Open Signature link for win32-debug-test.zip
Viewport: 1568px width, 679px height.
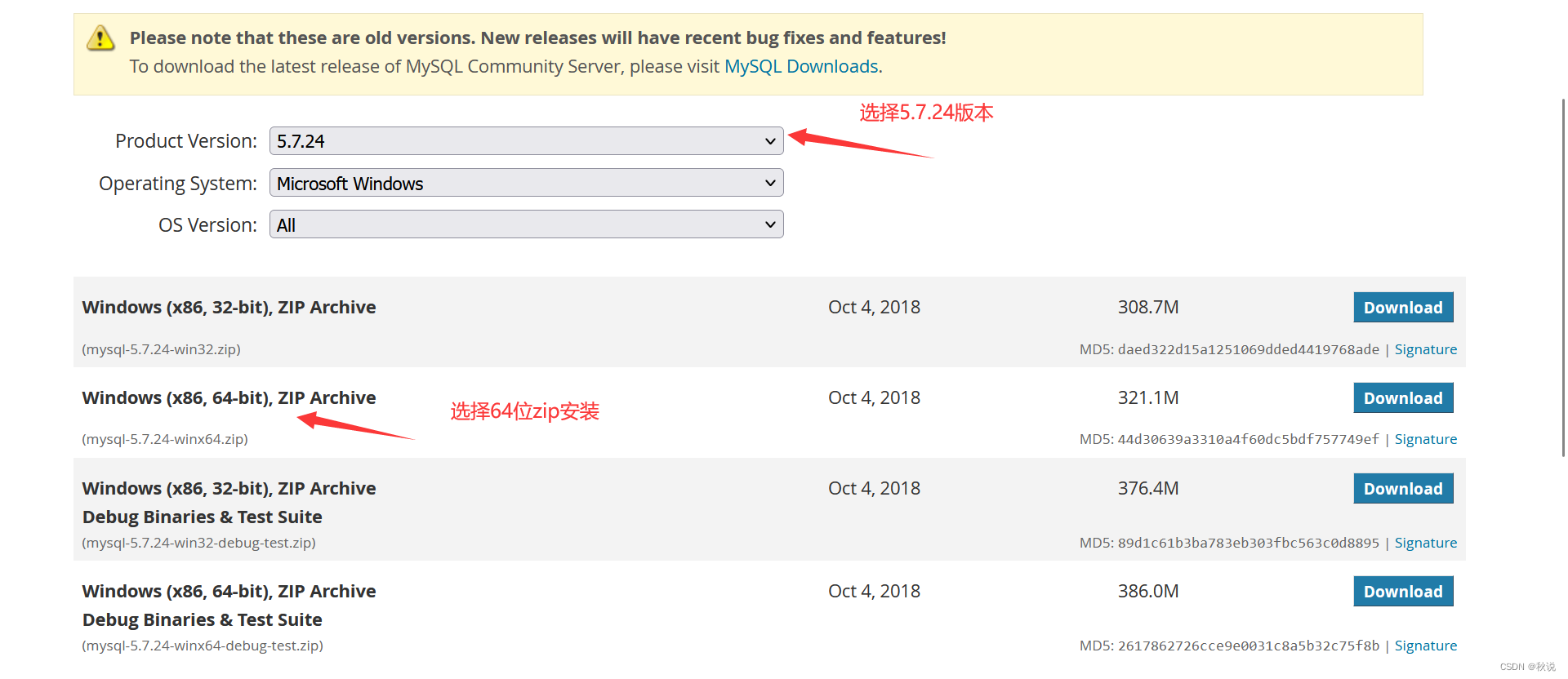pyautogui.click(x=1426, y=543)
